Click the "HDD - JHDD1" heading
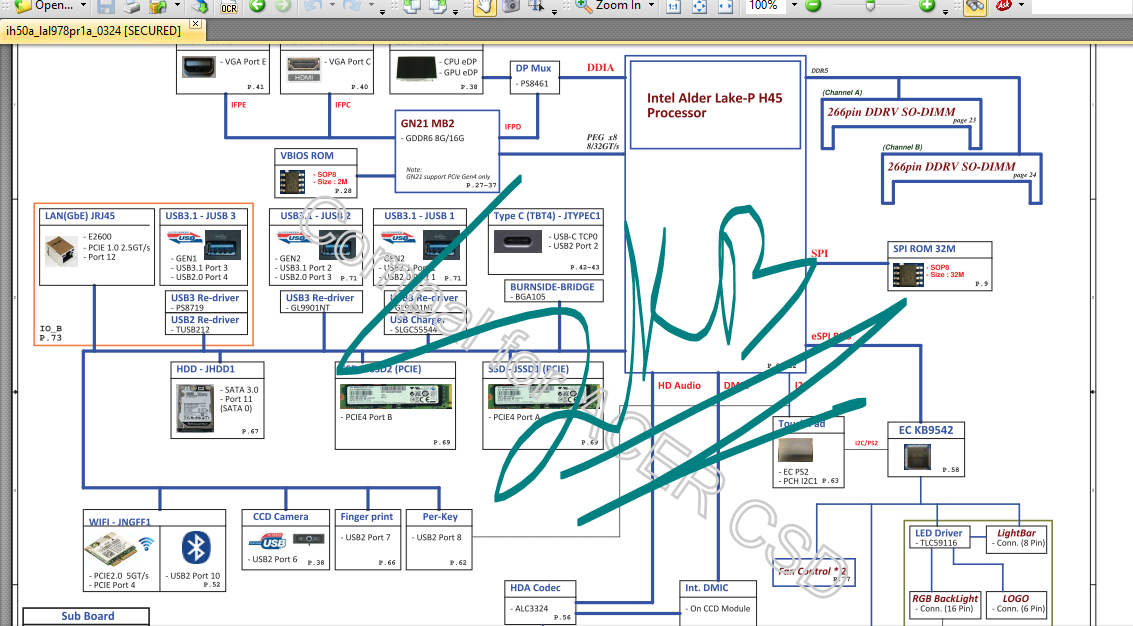Screen dimensions: 1133x626 click(x=205, y=369)
